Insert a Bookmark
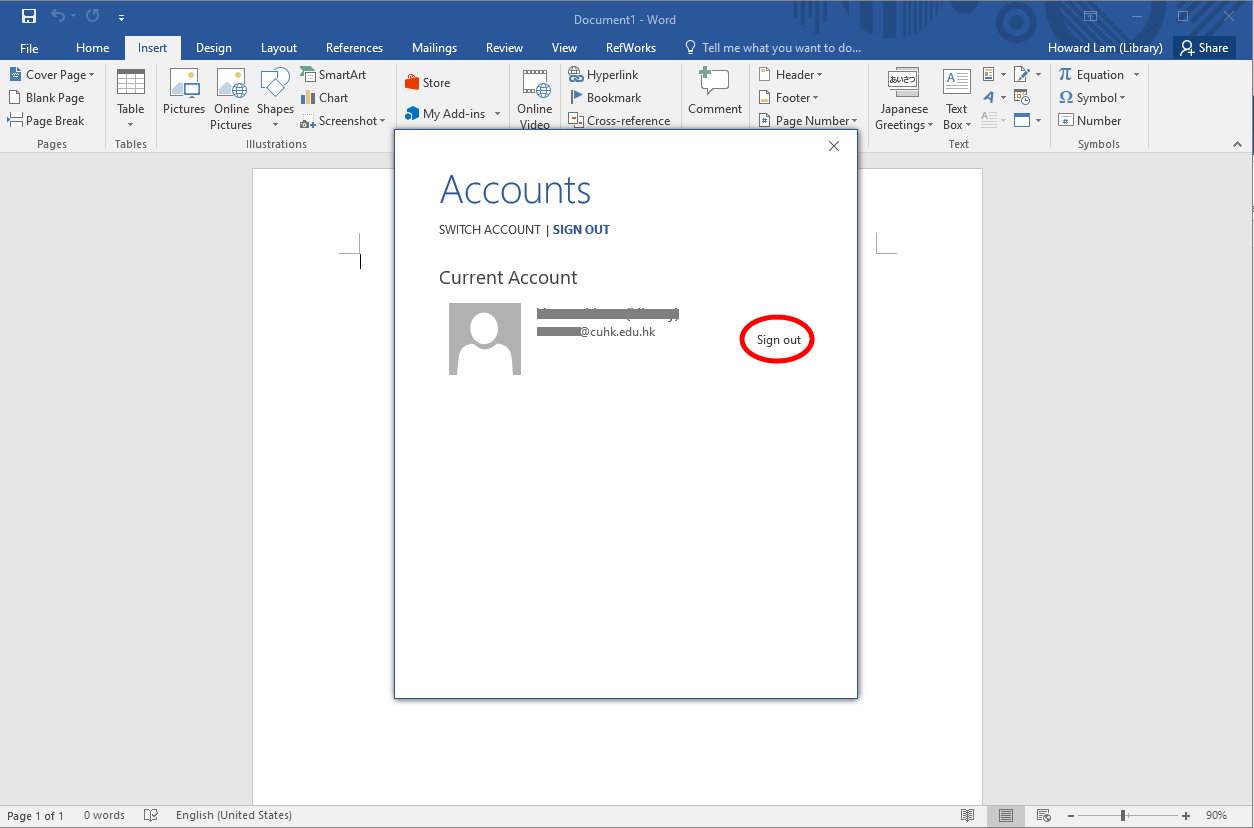This screenshot has height=828, width=1254. click(x=605, y=98)
